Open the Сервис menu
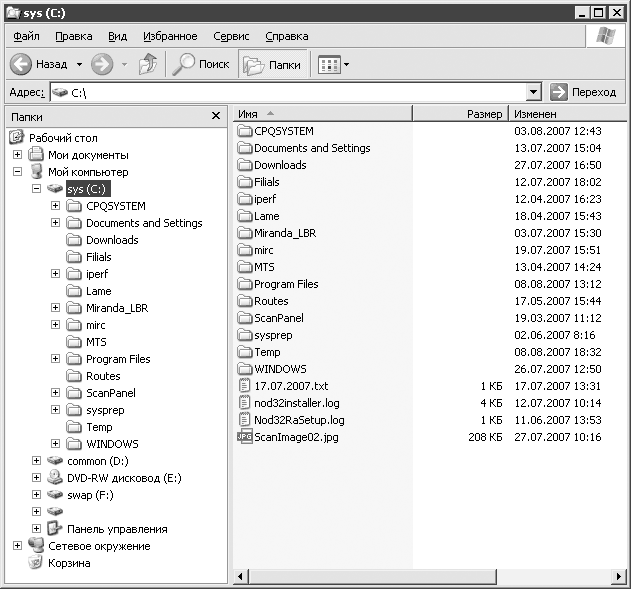 [231, 36]
